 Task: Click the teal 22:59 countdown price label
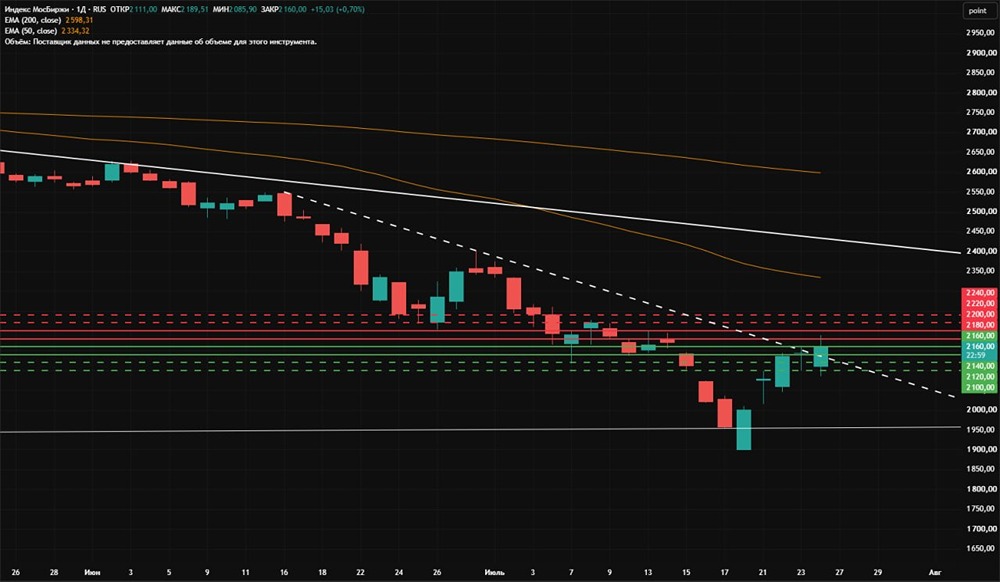click(980, 355)
